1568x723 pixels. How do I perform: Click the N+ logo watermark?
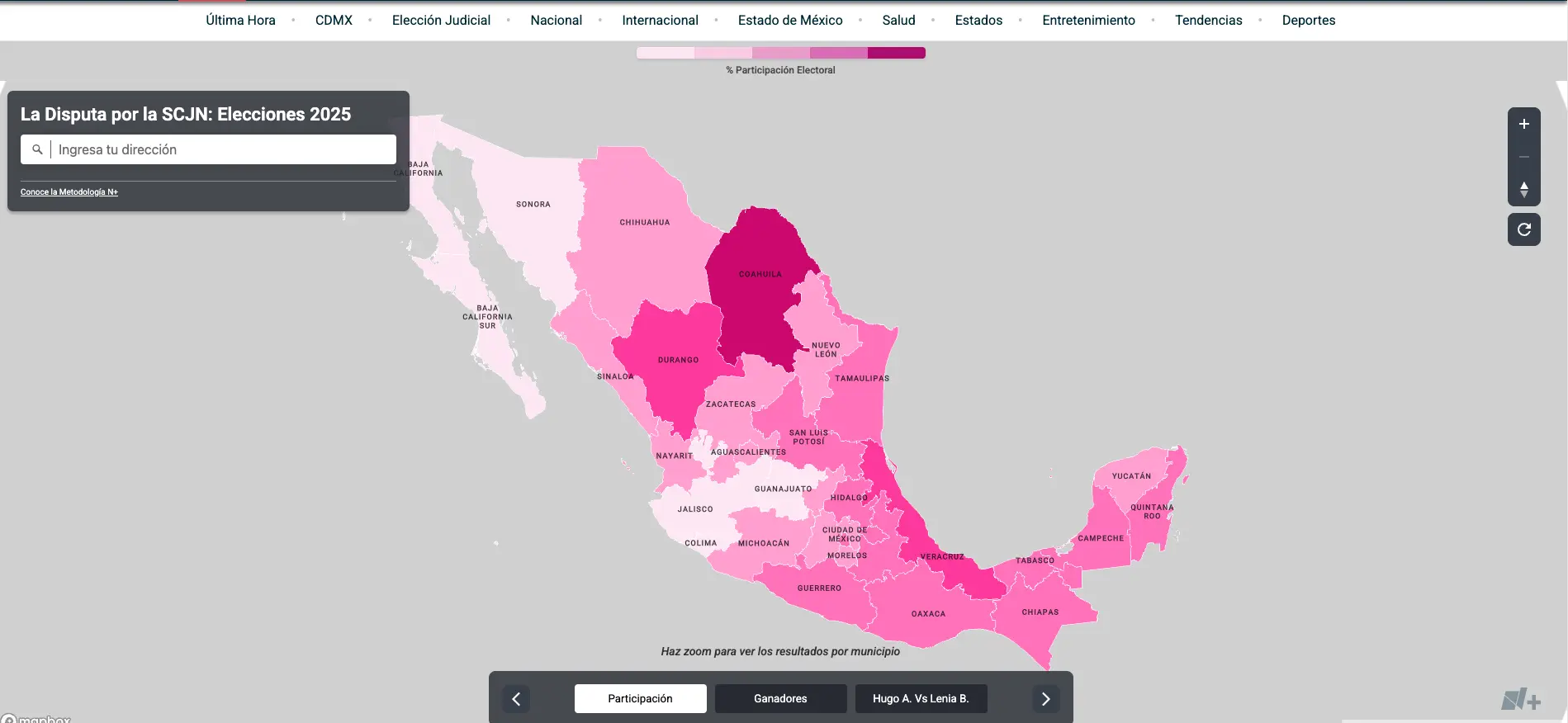(x=1520, y=700)
